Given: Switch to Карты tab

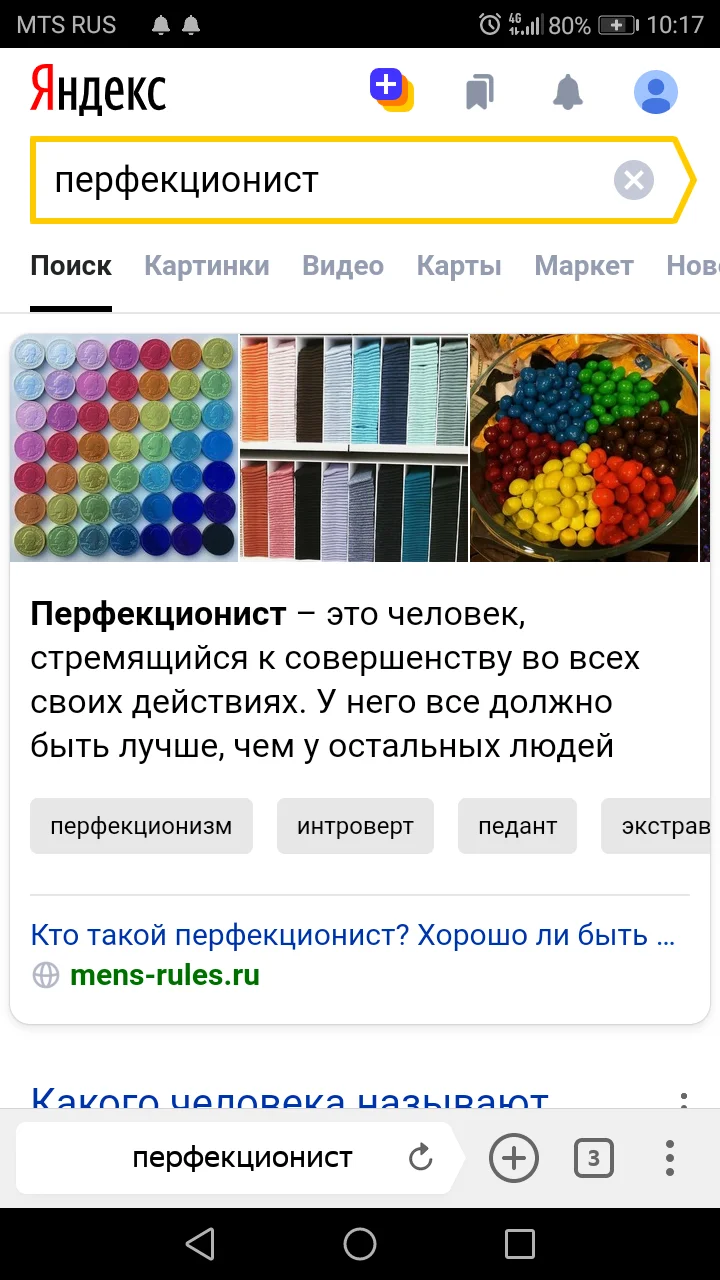Looking at the screenshot, I should (459, 265).
